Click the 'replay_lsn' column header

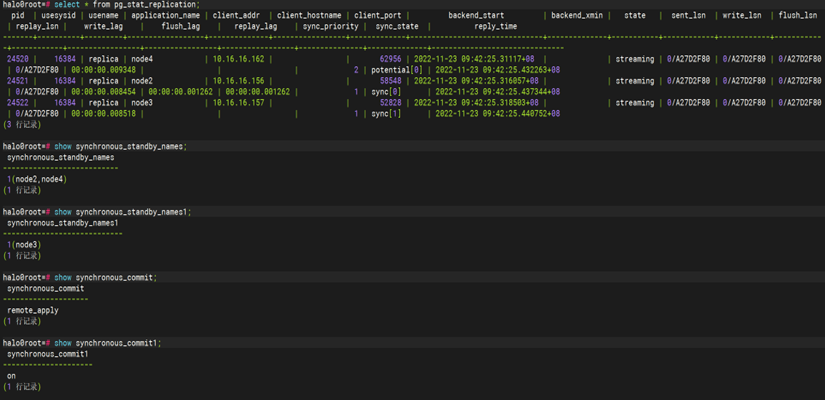click(35, 26)
